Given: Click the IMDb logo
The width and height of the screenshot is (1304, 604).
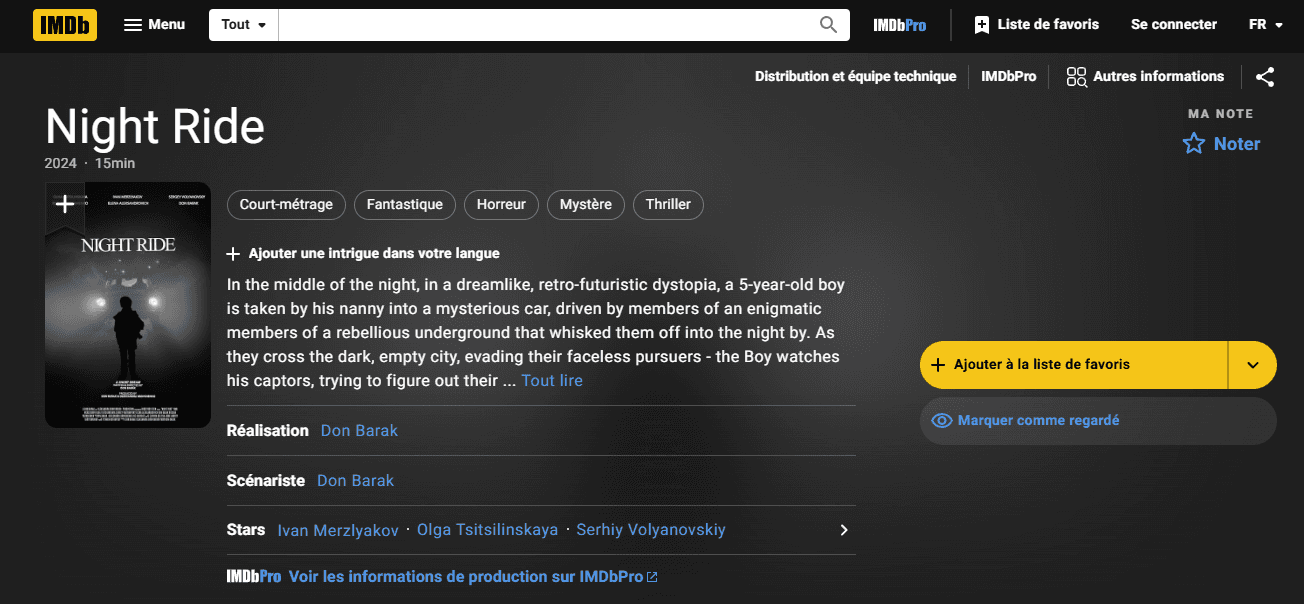Looking at the screenshot, I should coord(65,25).
